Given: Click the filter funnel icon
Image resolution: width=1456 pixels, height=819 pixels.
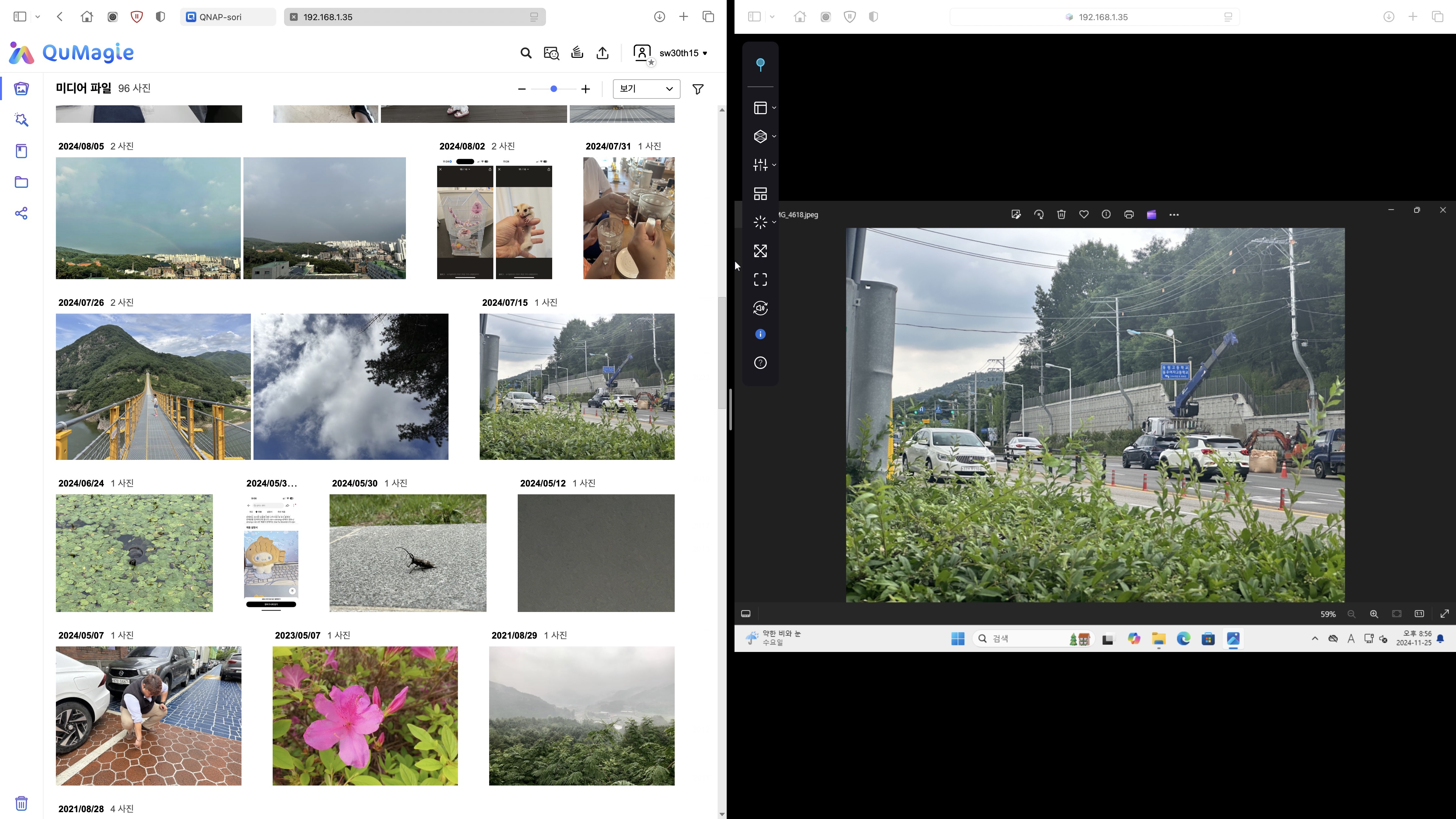Looking at the screenshot, I should (x=698, y=89).
